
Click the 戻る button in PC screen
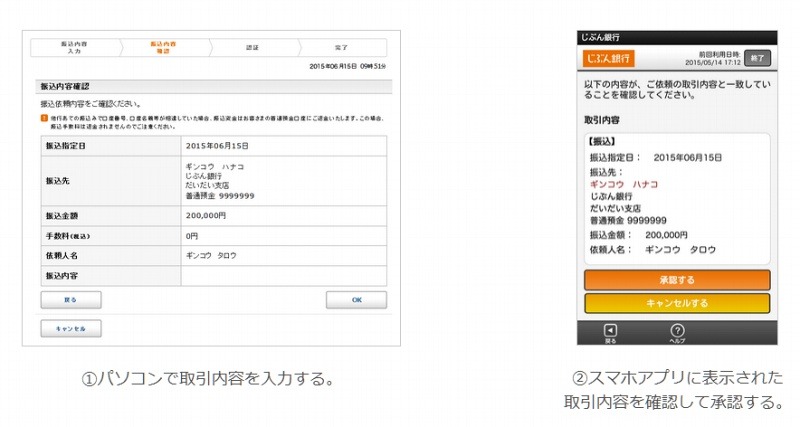71,300
